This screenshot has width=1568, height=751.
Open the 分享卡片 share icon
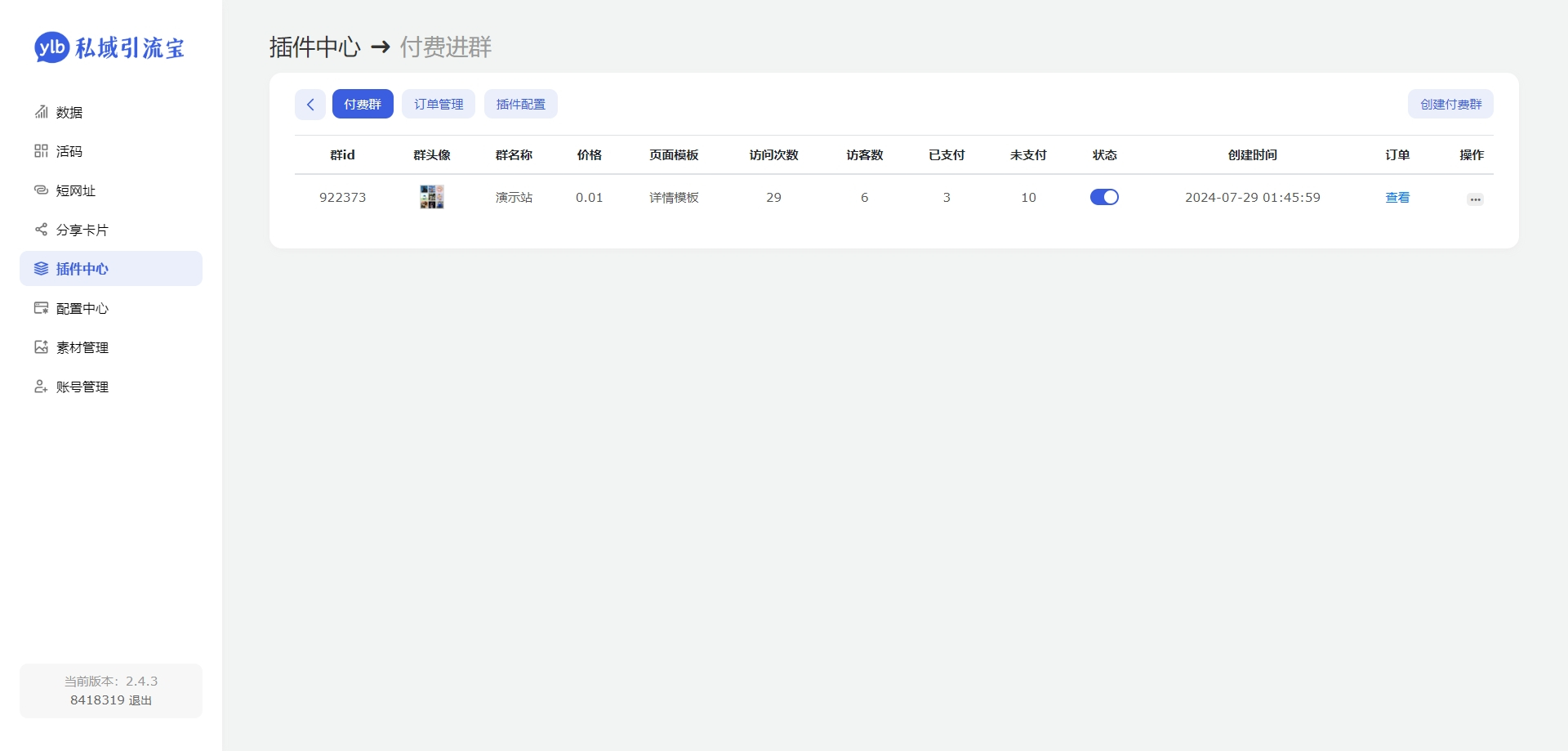click(x=41, y=230)
